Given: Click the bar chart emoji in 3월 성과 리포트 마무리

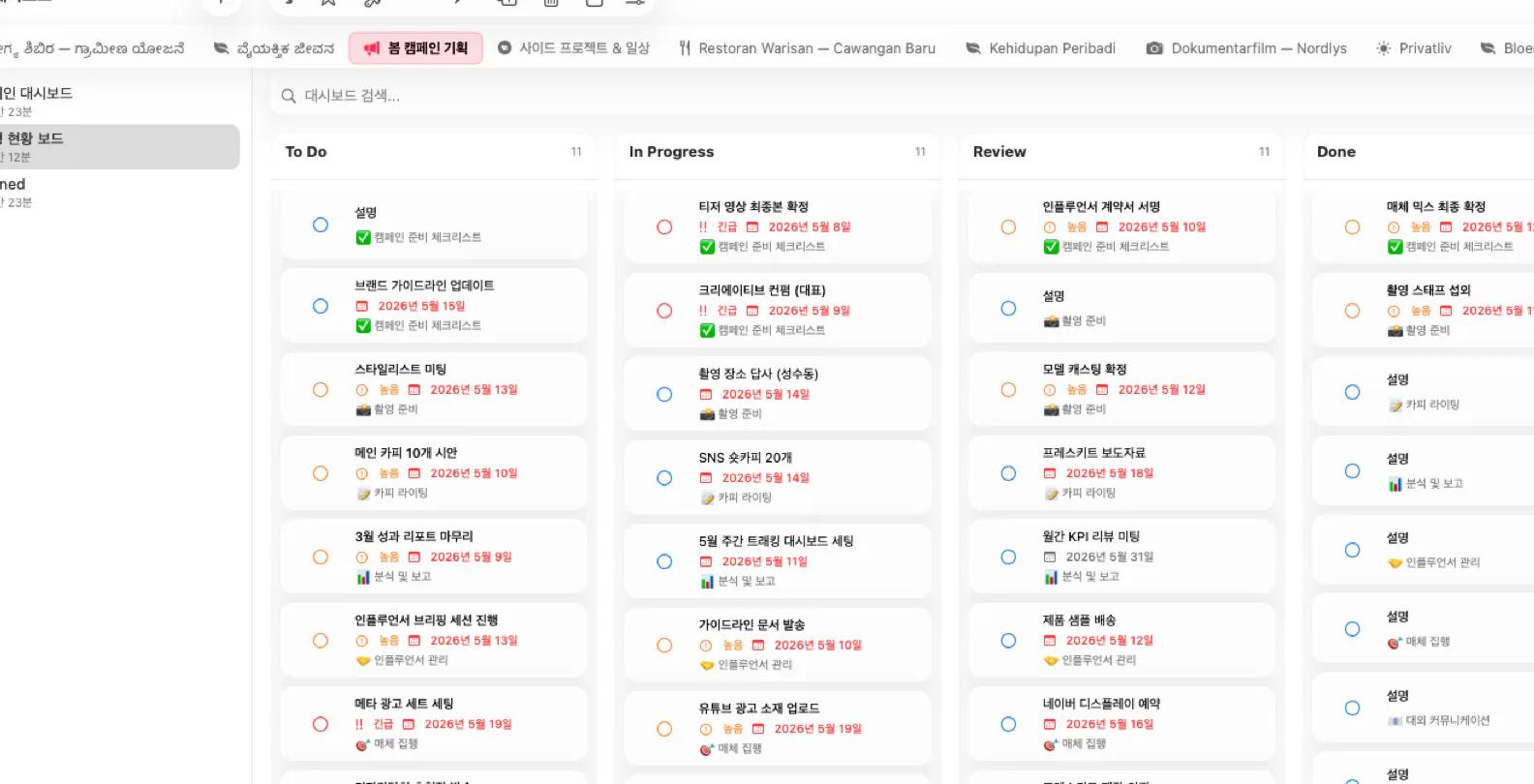Looking at the screenshot, I should [363, 577].
